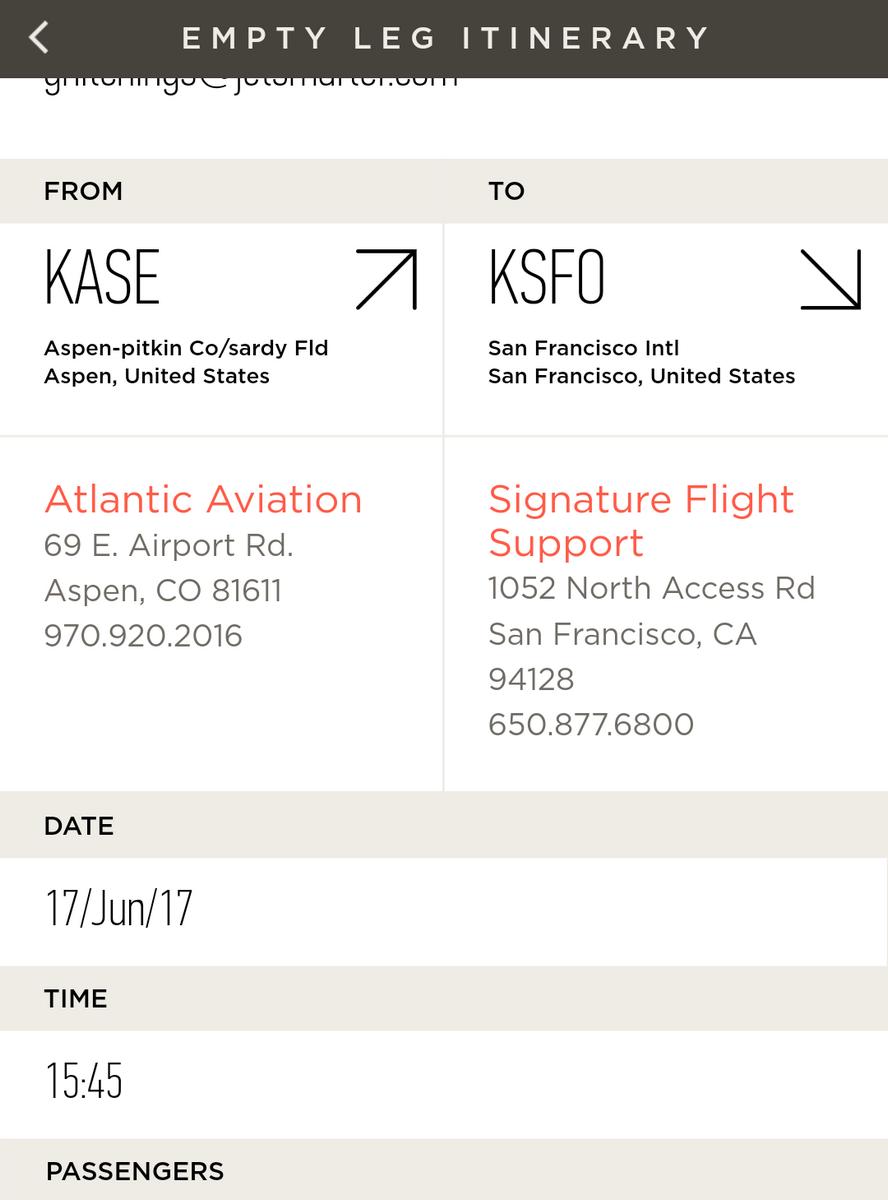Click the back arrow in the header
This screenshot has width=888, height=1200.
(37, 37)
